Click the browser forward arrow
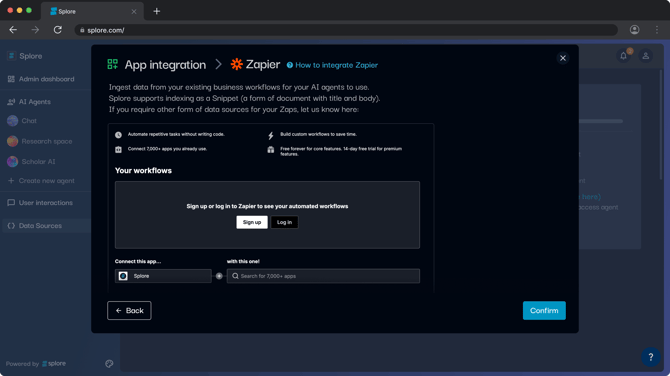 pos(35,30)
